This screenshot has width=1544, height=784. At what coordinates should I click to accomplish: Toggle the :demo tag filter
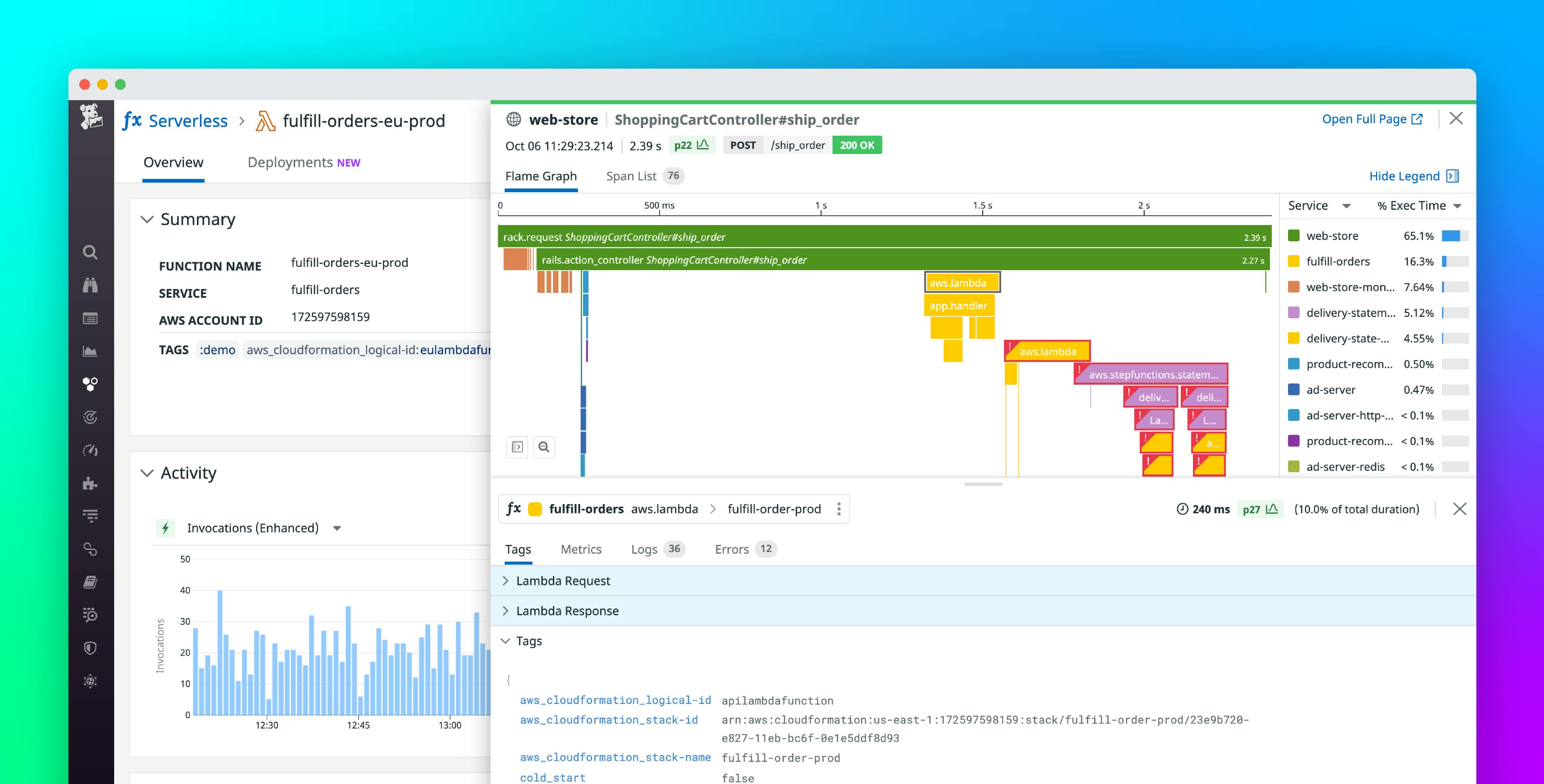pyautogui.click(x=217, y=349)
